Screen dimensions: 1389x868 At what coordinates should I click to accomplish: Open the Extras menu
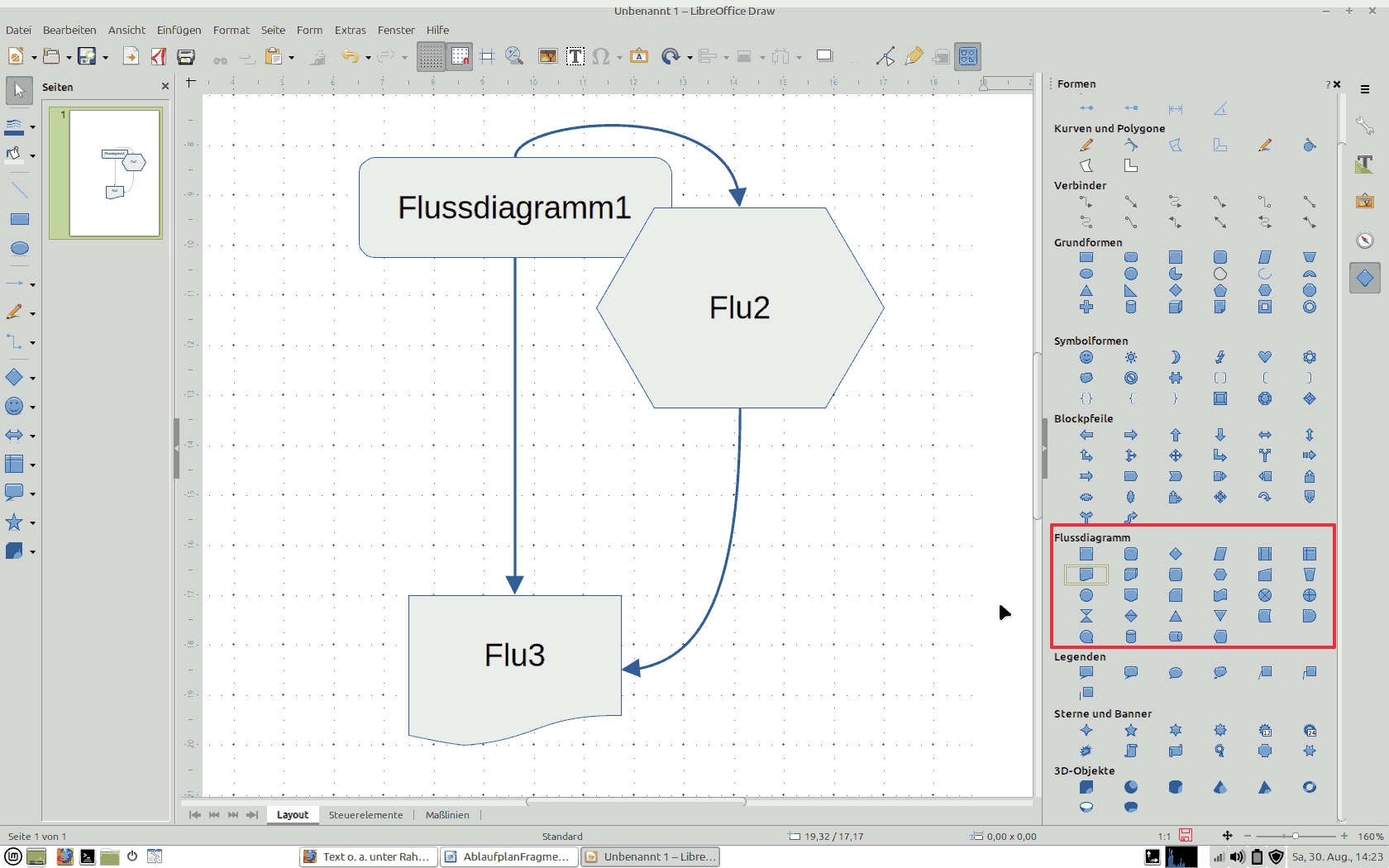tap(351, 30)
